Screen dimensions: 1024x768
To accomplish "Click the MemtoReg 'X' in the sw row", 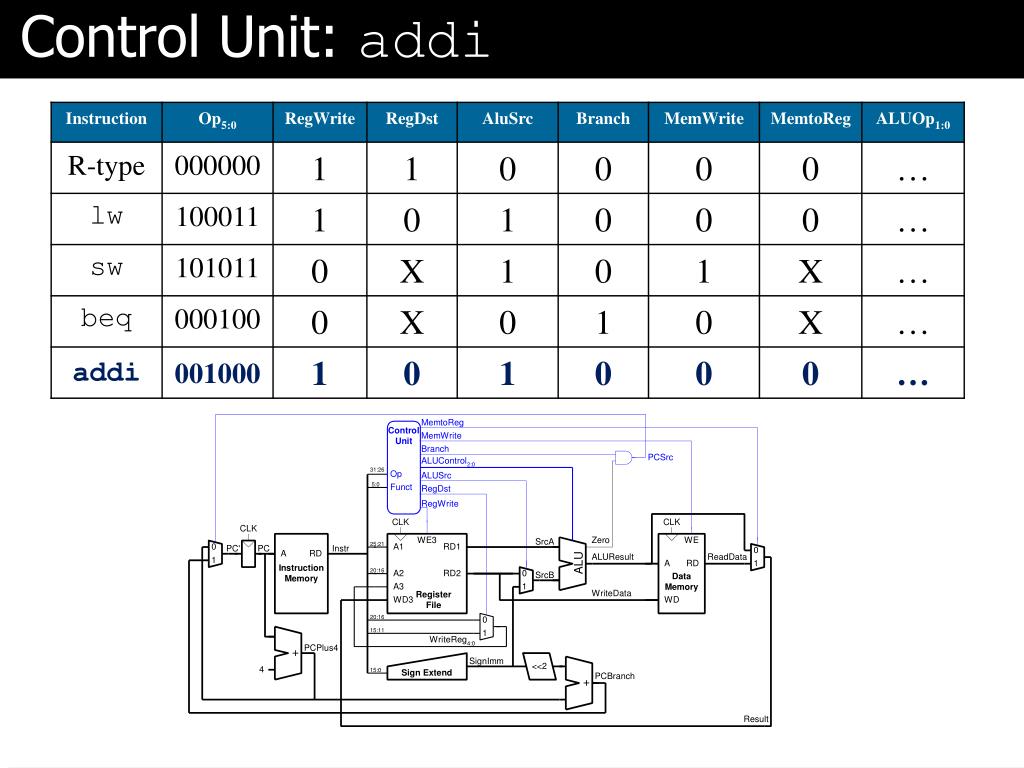I will (810, 271).
